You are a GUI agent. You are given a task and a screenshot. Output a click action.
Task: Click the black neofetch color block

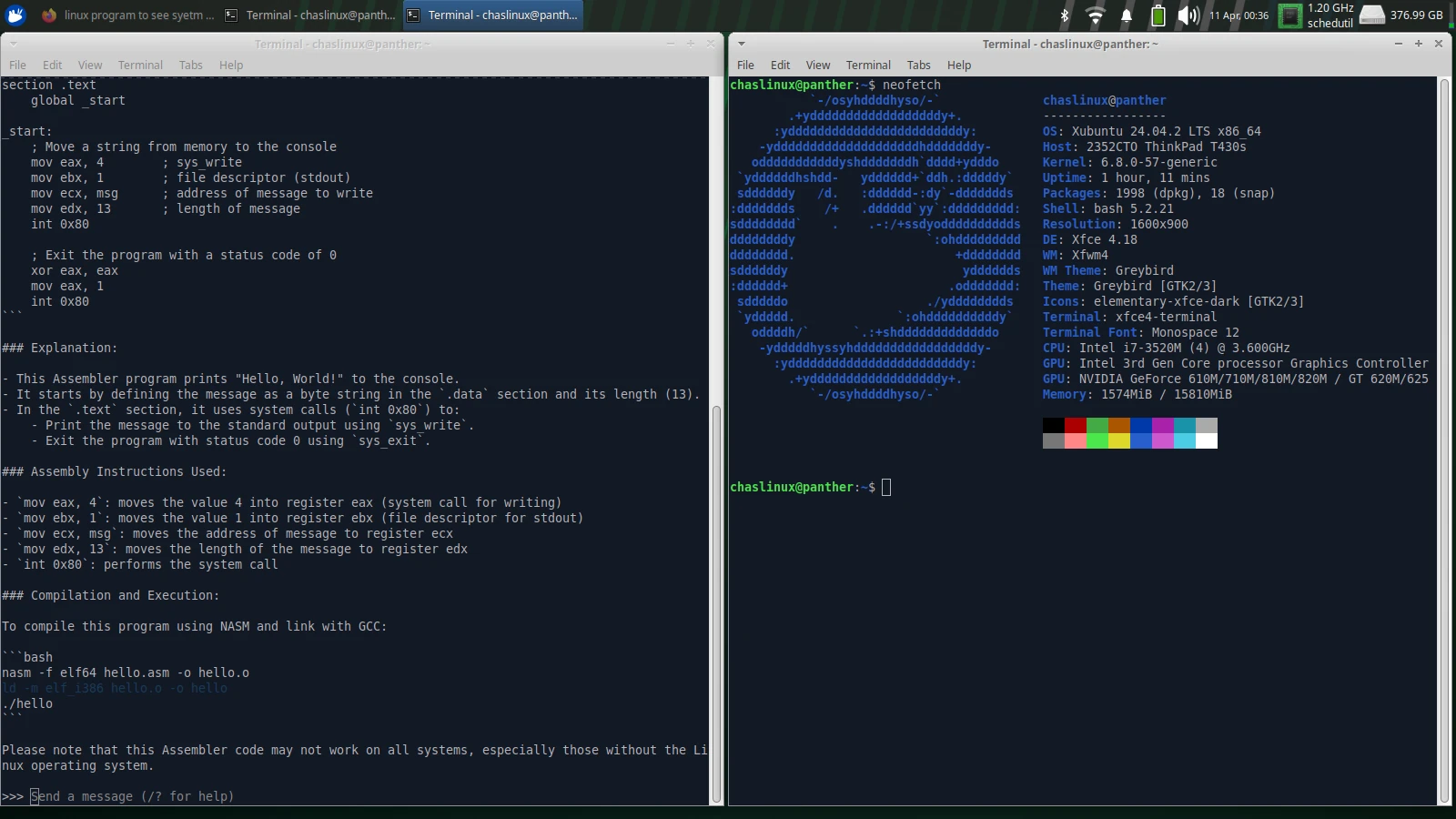pyautogui.click(x=1054, y=426)
